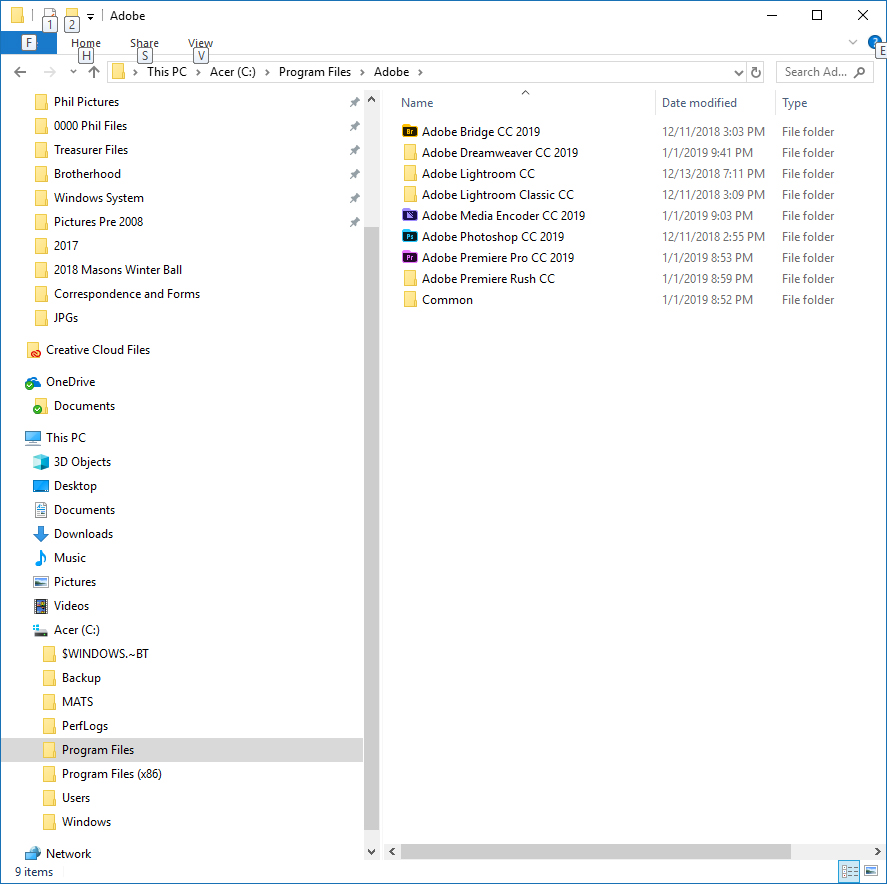
Task: Click the OneDrive cloud icon
Action: 33,383
